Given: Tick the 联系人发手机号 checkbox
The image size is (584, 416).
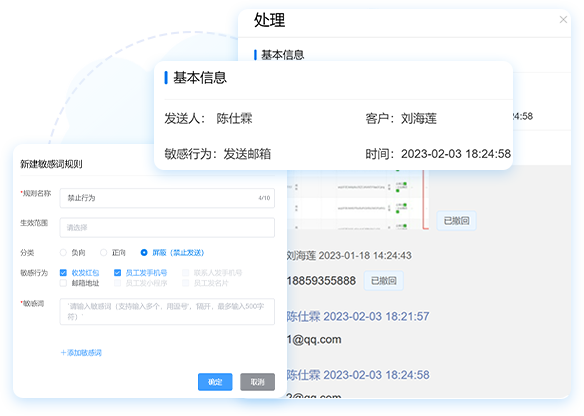Looking at the screenshot, I should (x=185, y=273).
